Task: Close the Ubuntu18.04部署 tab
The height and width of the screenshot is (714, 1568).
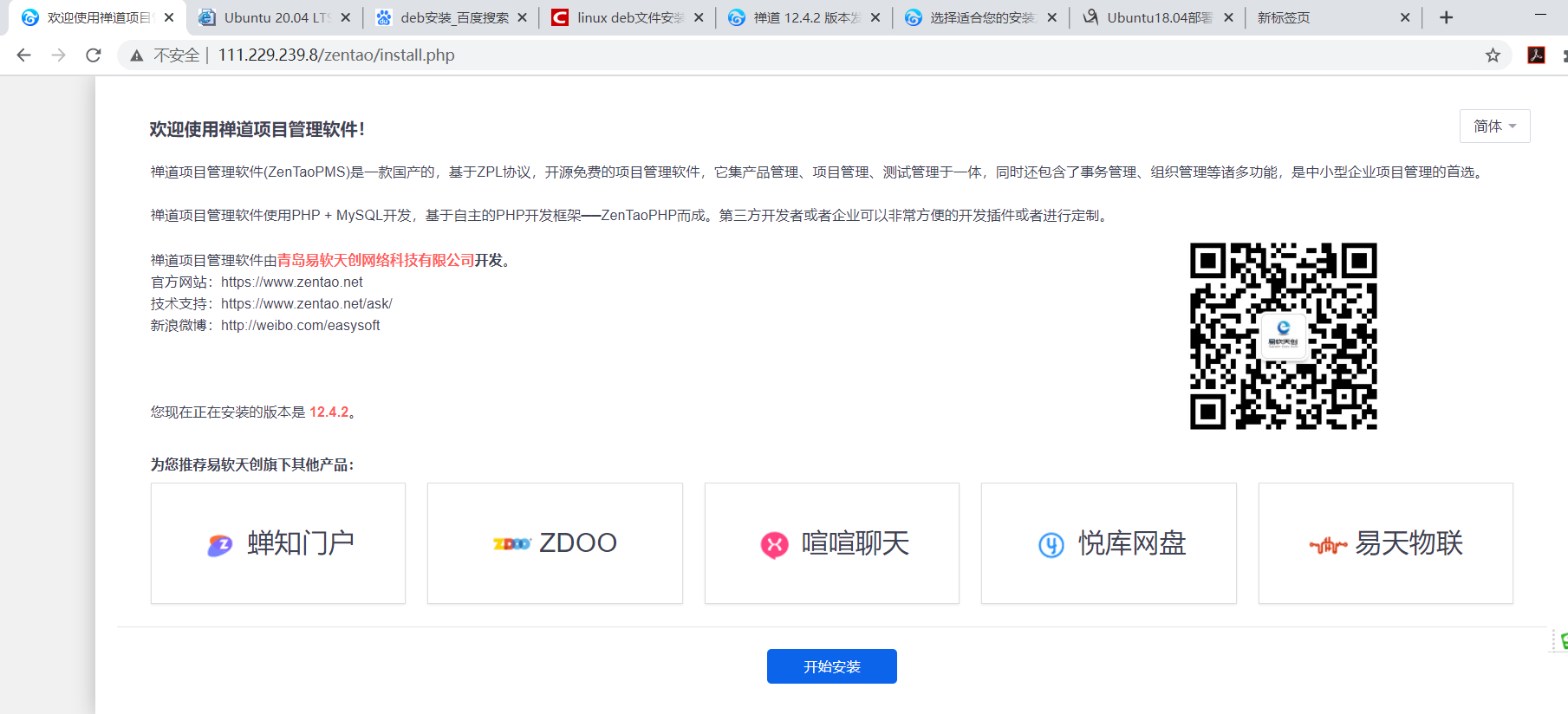Action: 1228,17
